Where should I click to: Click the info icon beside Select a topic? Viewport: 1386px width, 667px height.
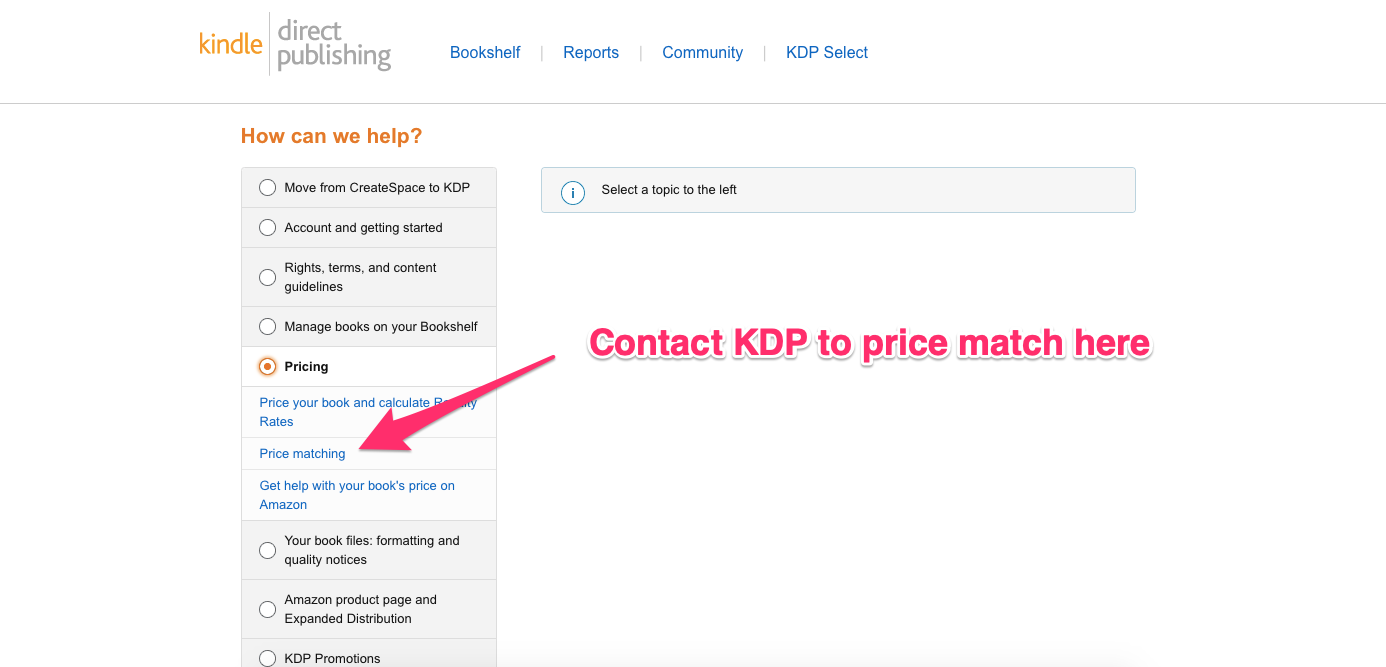573,193
